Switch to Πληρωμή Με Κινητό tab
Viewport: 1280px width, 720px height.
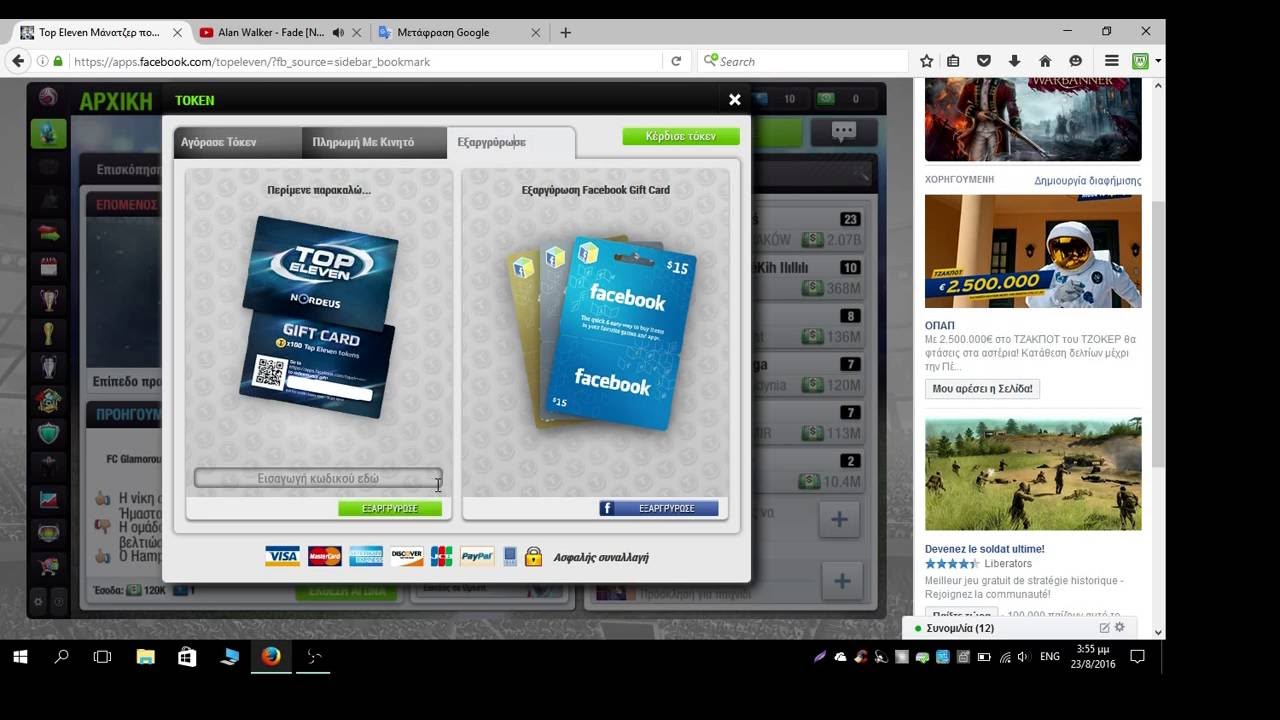pos(374,142)
